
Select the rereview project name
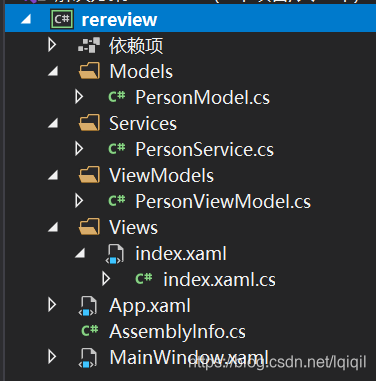click(119, 20)
